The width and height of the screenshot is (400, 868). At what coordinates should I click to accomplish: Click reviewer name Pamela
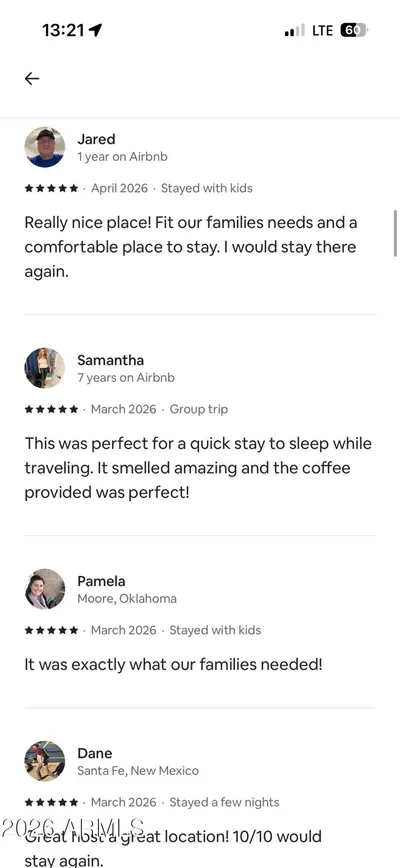[101, 581]
